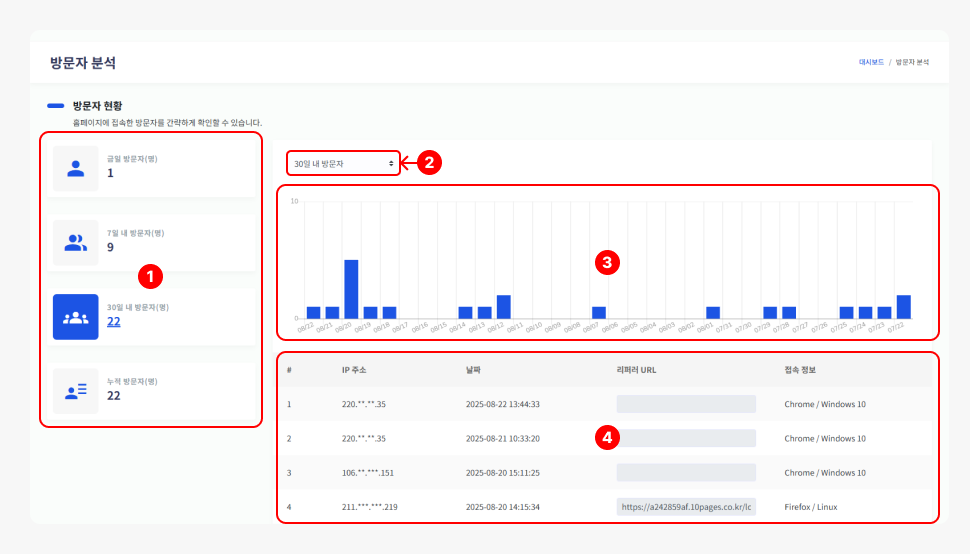Click the tallest bar for 08/20
Viewport: 970px width, 554px height.
click(x=351, y=289)
